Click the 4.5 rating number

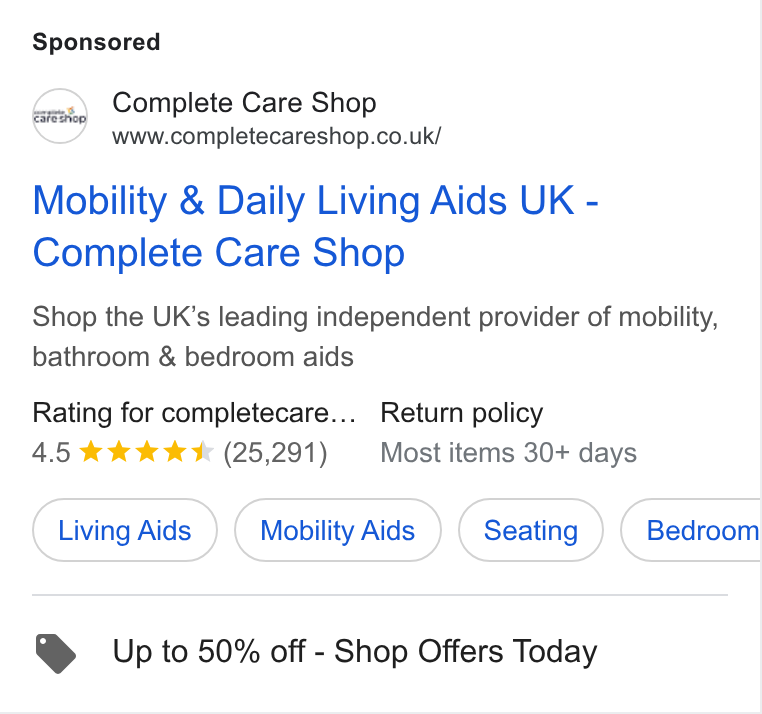click(x=51, y=453)
